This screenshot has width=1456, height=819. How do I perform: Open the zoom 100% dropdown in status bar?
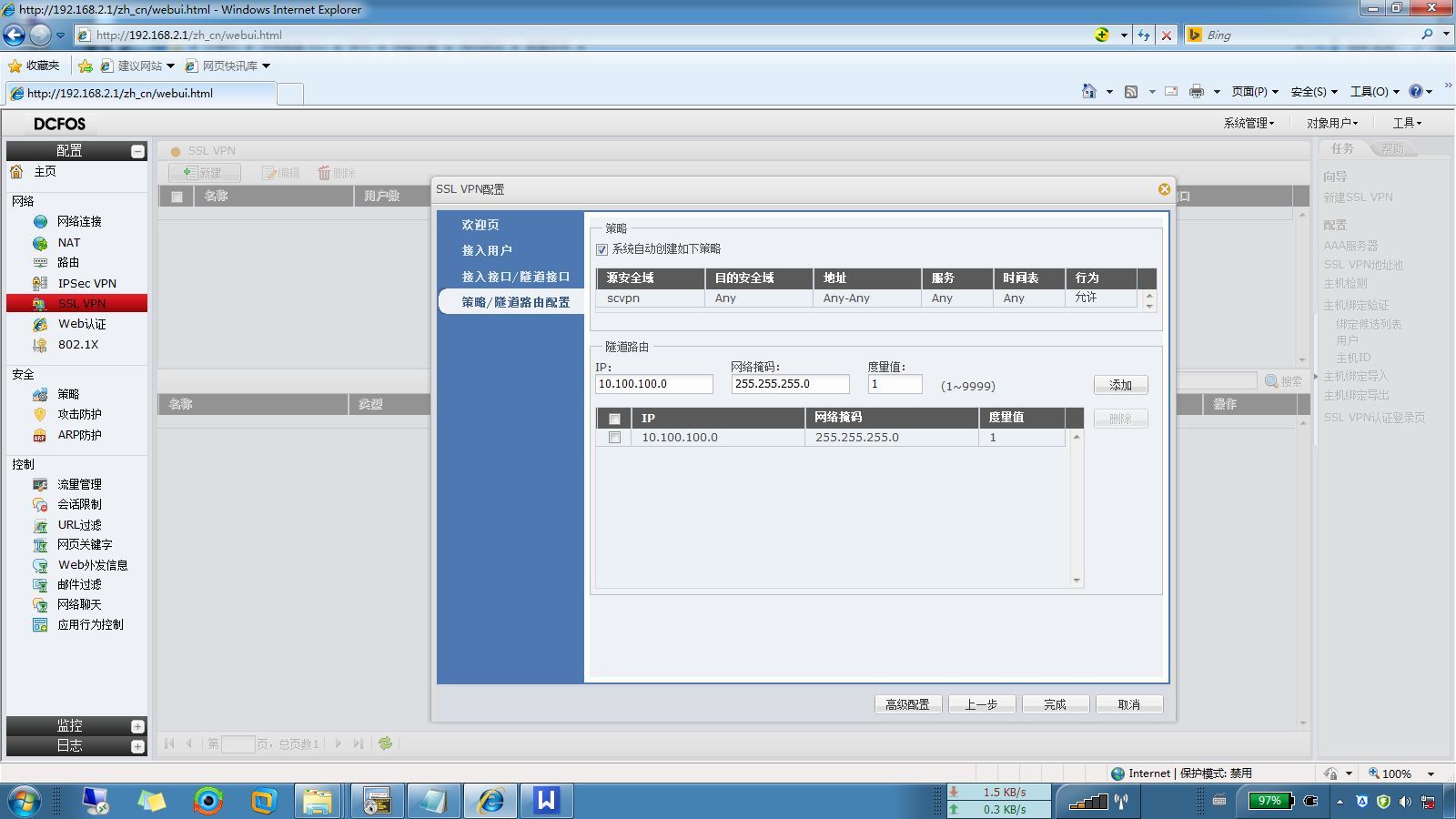[1431, 773]
